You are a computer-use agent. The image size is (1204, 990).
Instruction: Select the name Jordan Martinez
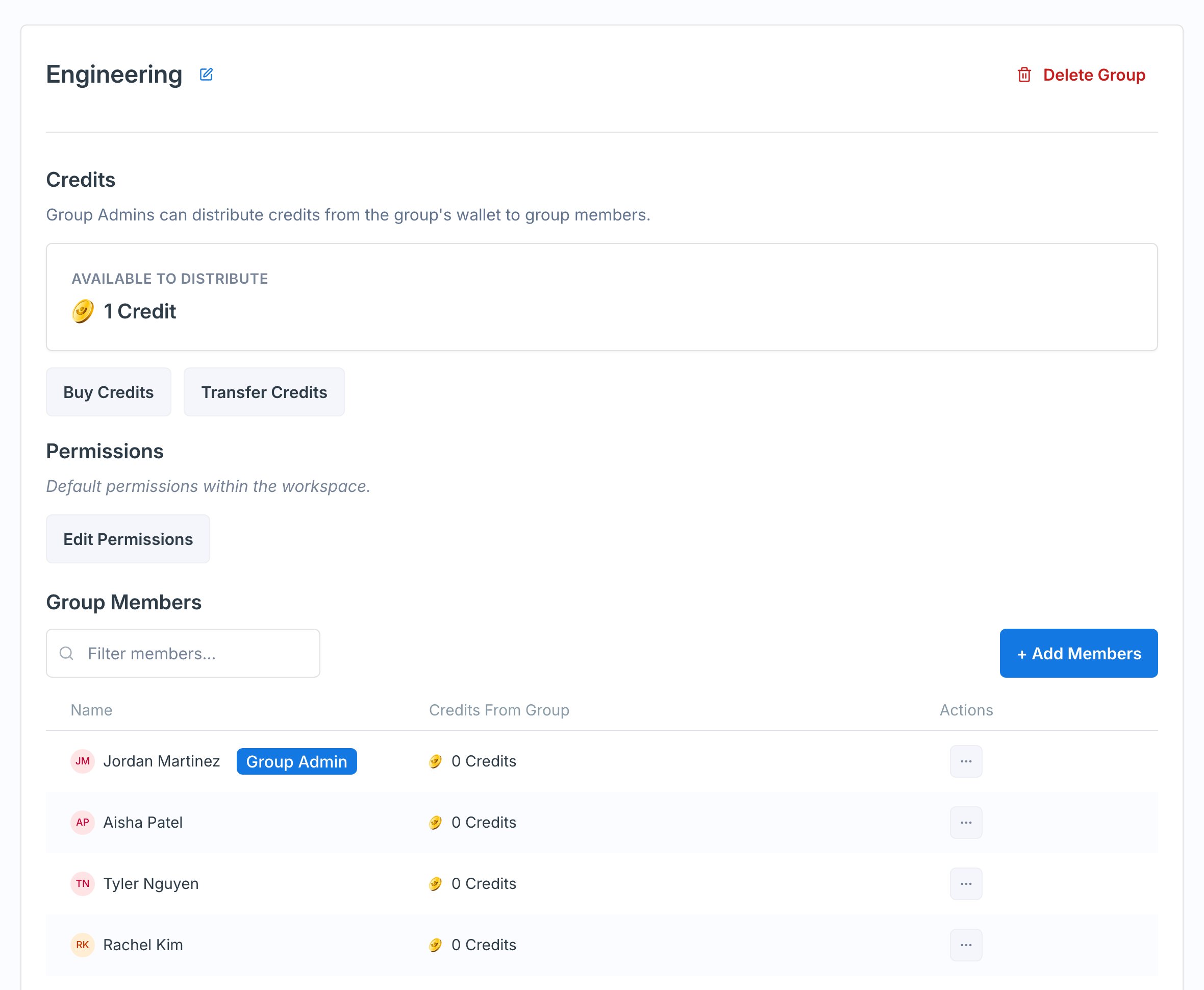click(x=161, y=761)
